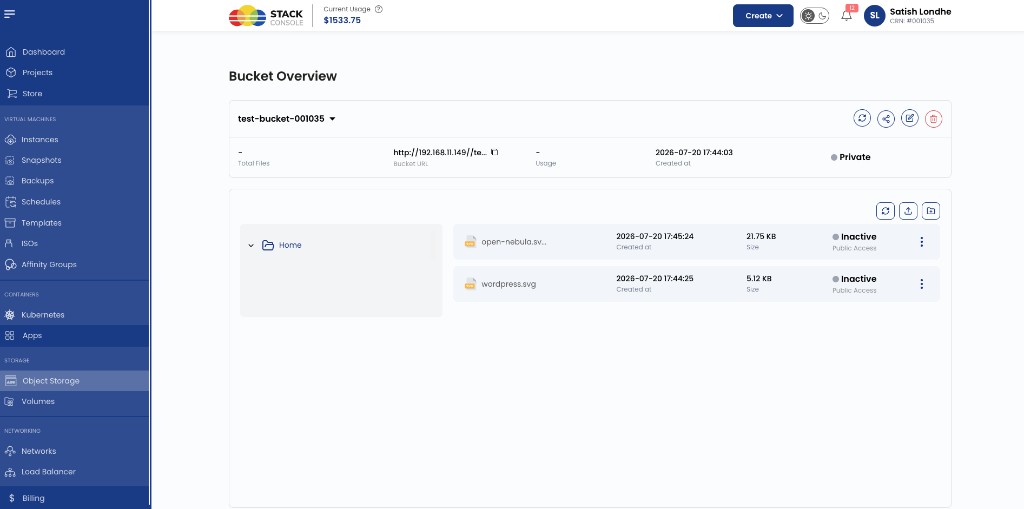Click the $1533.75 usage amount
The width and height of the screenshot is (1024, 509).
coord(342,20)
